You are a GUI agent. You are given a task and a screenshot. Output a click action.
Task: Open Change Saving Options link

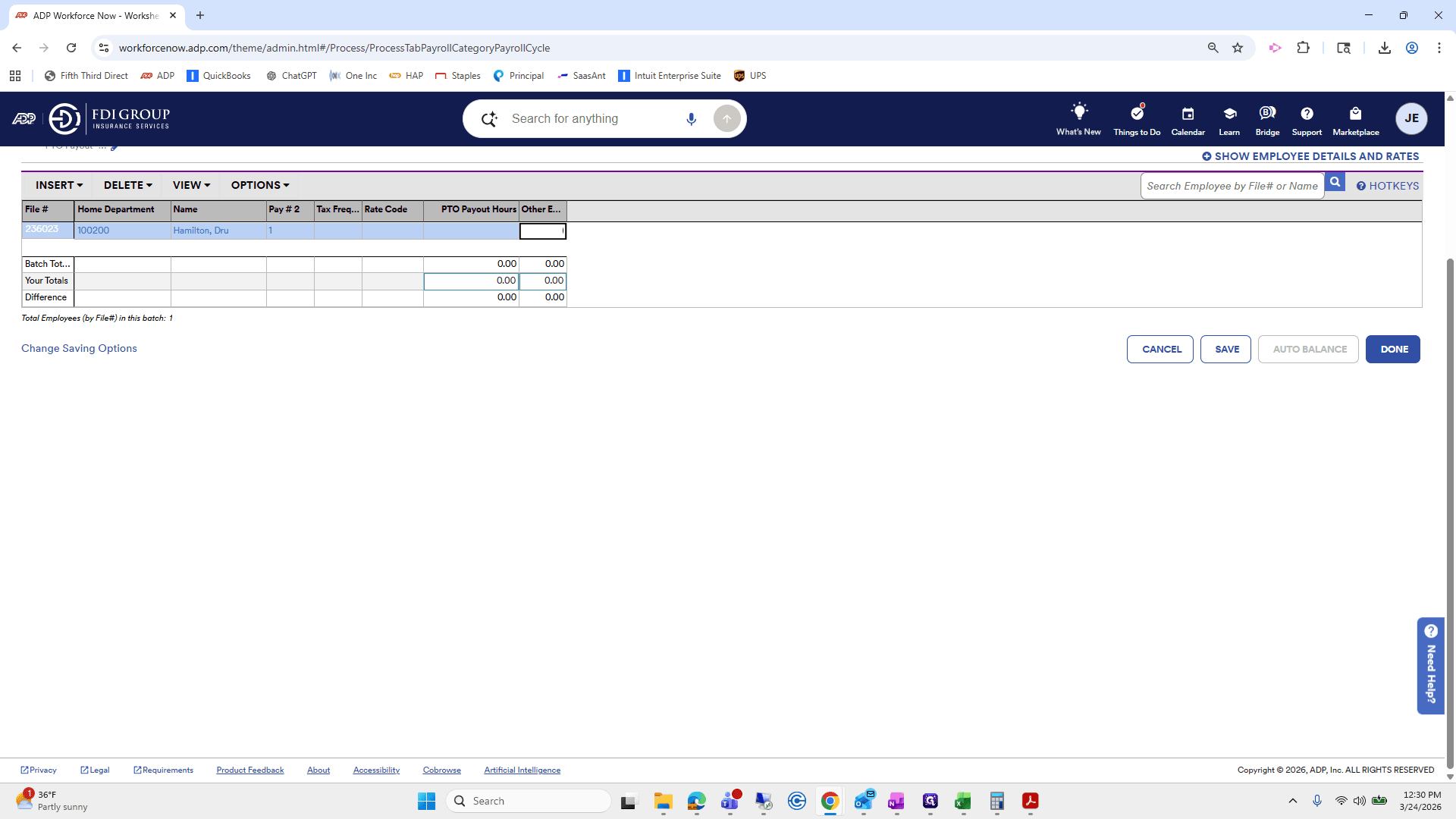coord(79,348)
